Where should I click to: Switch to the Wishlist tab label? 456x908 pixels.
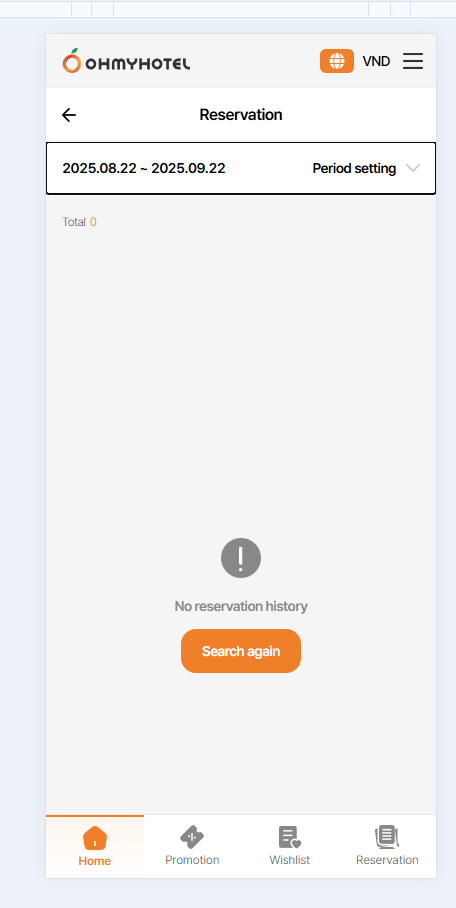pyautogui.click(x=290, y=860)
